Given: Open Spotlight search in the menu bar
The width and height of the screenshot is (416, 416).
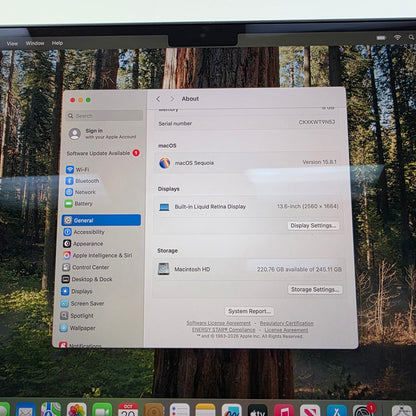Looking at the screenshot, I should point(412,37).
